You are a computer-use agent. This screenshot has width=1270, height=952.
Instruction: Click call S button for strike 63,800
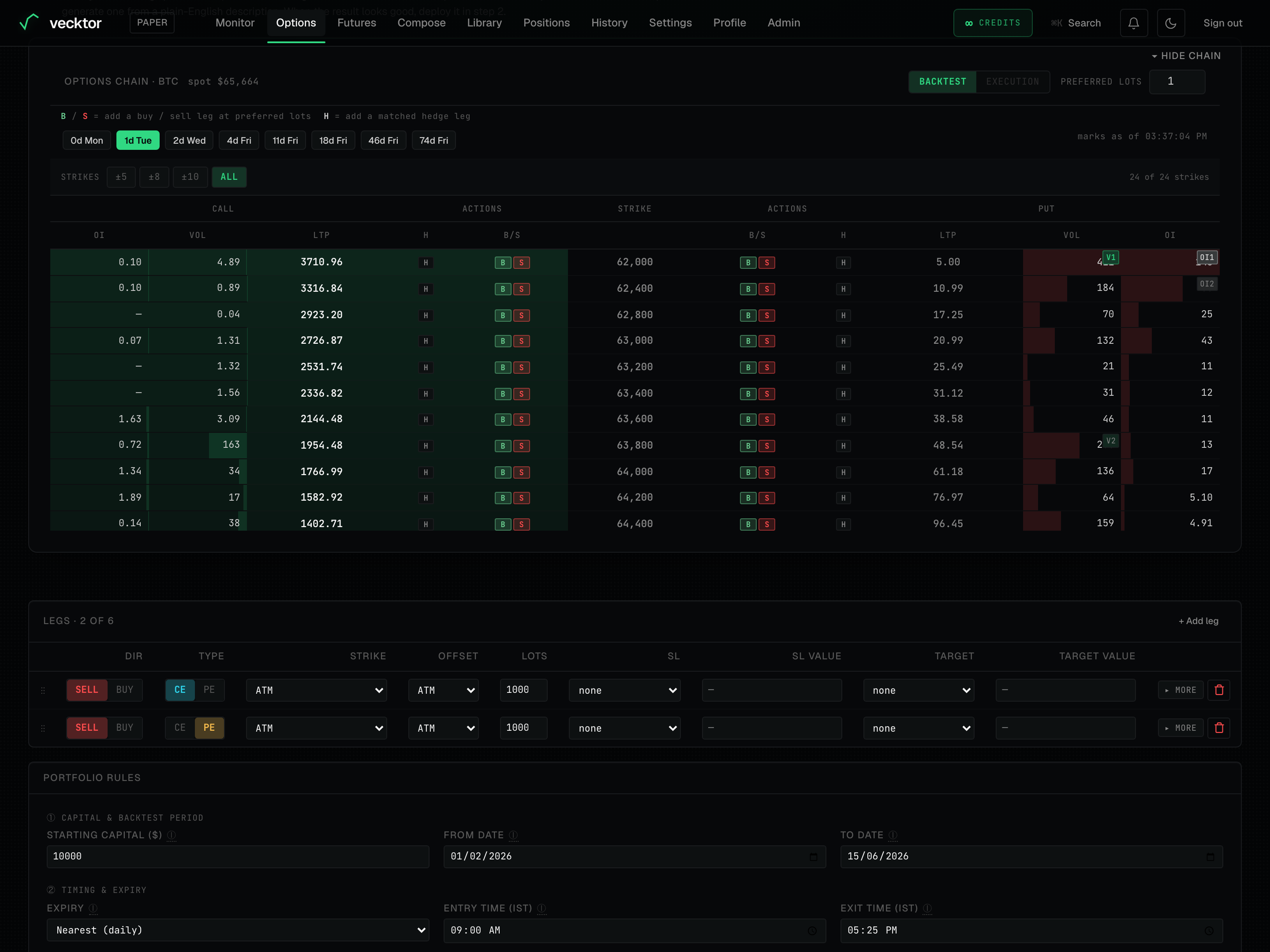(x=521, y=446)
